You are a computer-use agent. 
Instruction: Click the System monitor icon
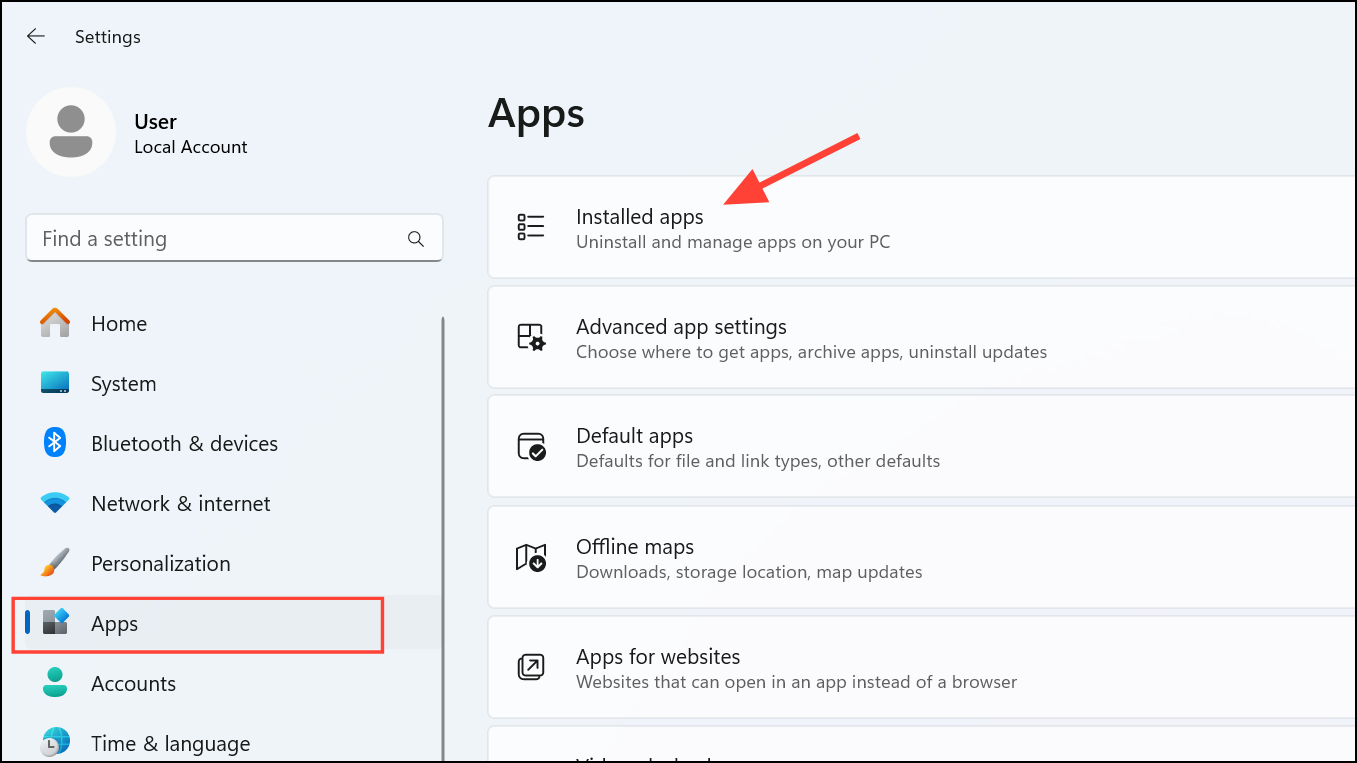[x=55, y=383]
